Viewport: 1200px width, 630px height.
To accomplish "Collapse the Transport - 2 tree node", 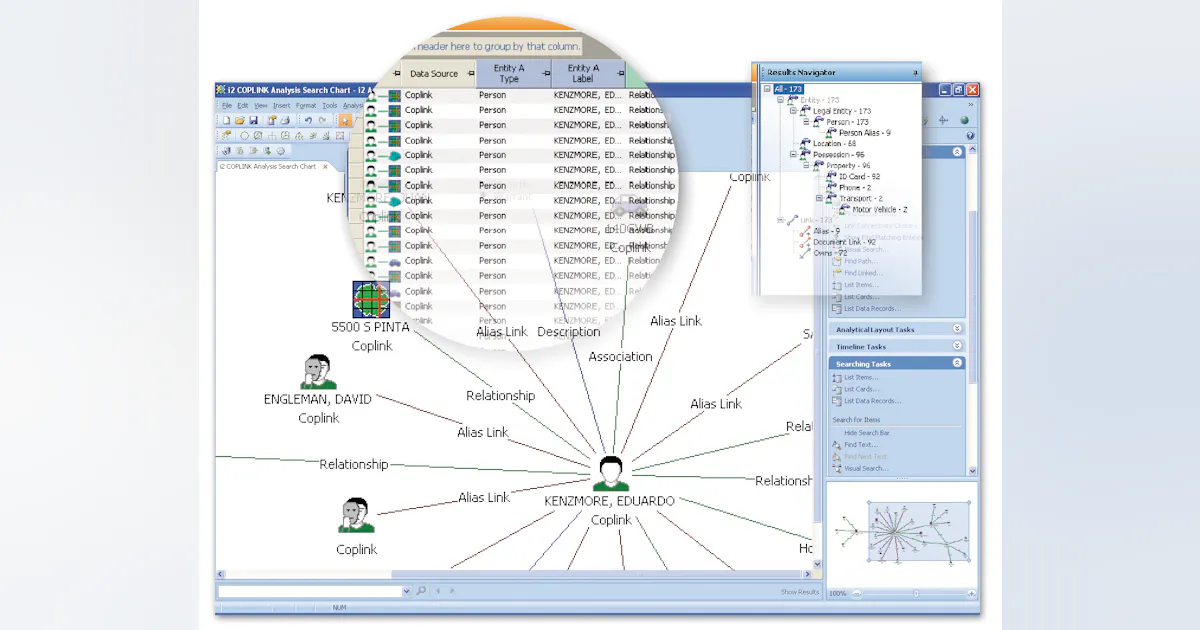I will coord(818,198).
